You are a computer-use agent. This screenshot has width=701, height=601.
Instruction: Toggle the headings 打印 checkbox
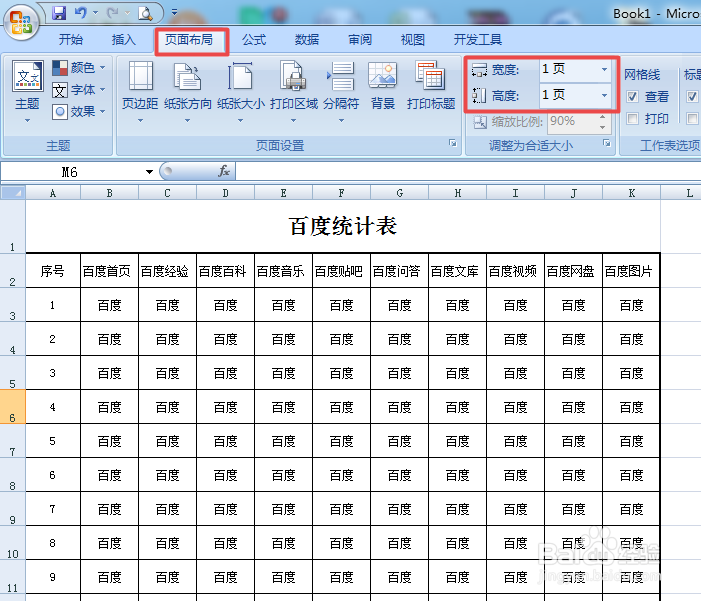692,119
